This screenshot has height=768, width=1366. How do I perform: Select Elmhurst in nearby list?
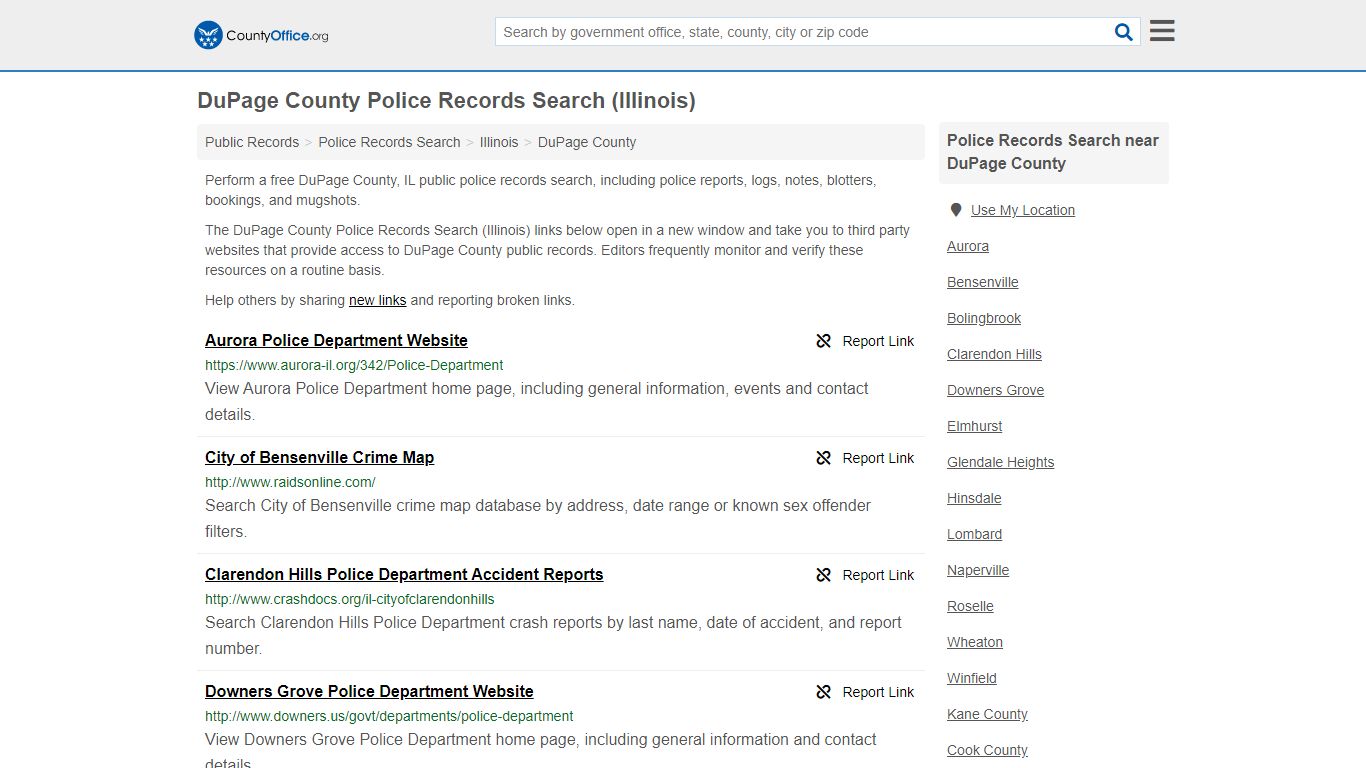tap(974, 426)
